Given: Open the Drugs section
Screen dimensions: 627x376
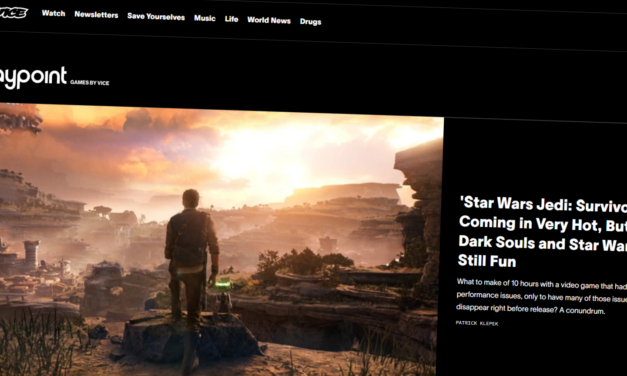Looking at the screenshot, I should 310,22.
